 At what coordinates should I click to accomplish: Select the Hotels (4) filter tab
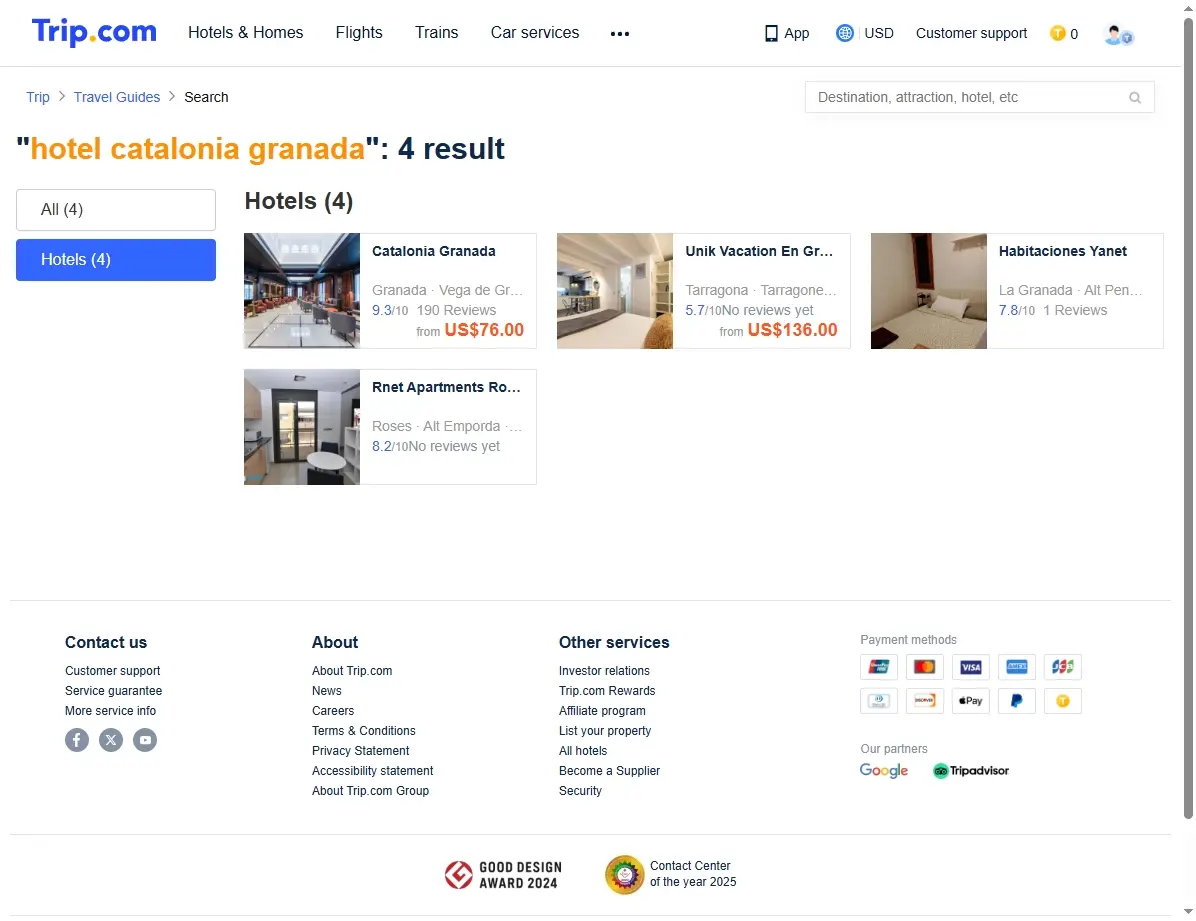click(x=116, y=260)
